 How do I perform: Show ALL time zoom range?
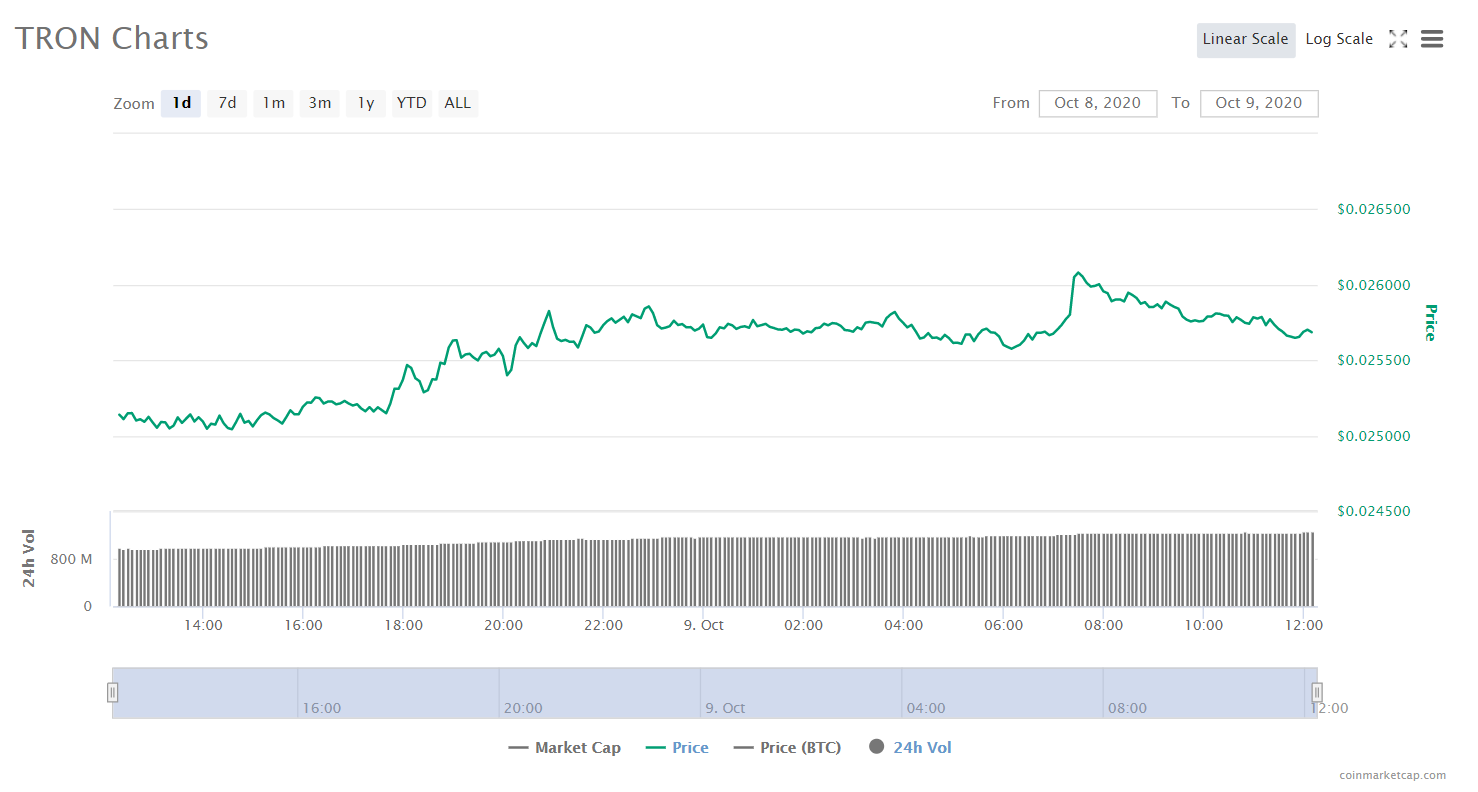coord(458,103)
